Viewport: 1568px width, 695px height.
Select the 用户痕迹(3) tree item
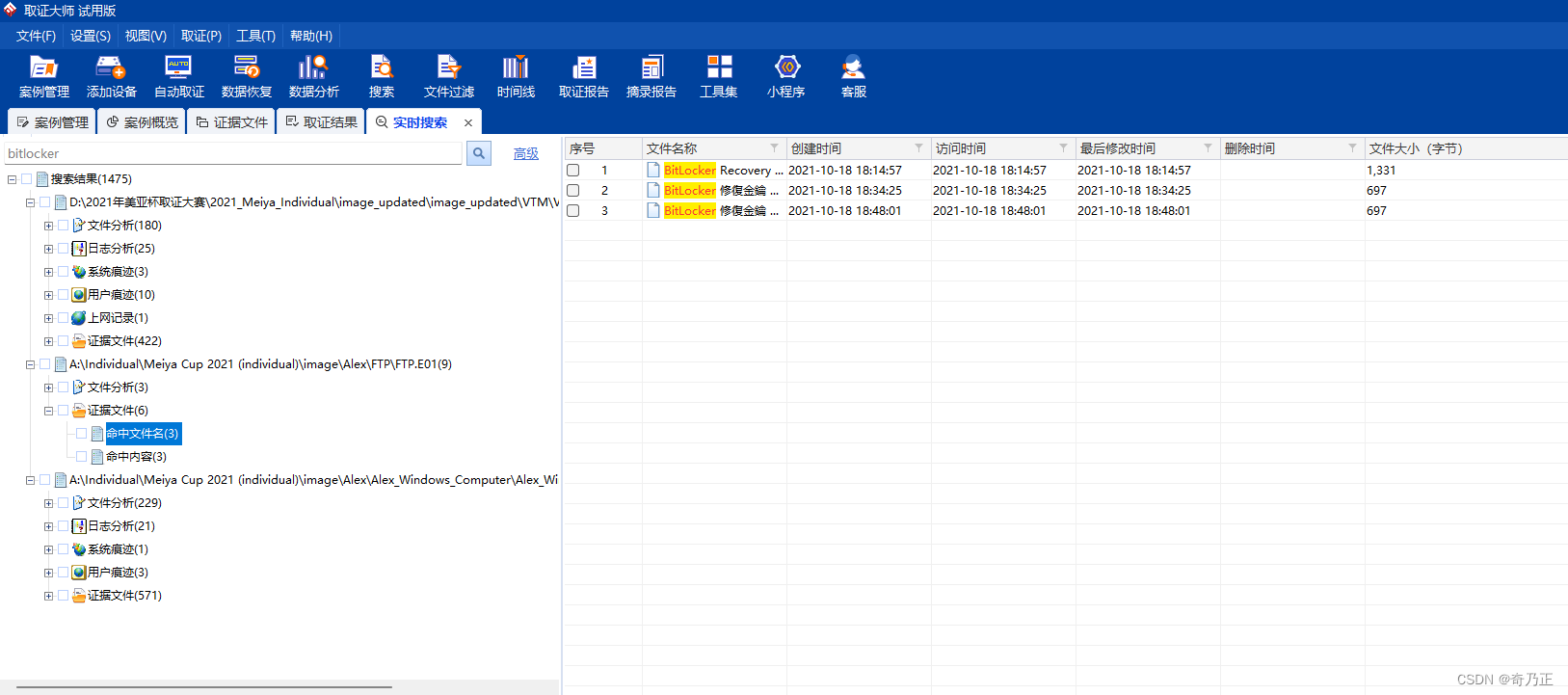[x=118, y=572]
